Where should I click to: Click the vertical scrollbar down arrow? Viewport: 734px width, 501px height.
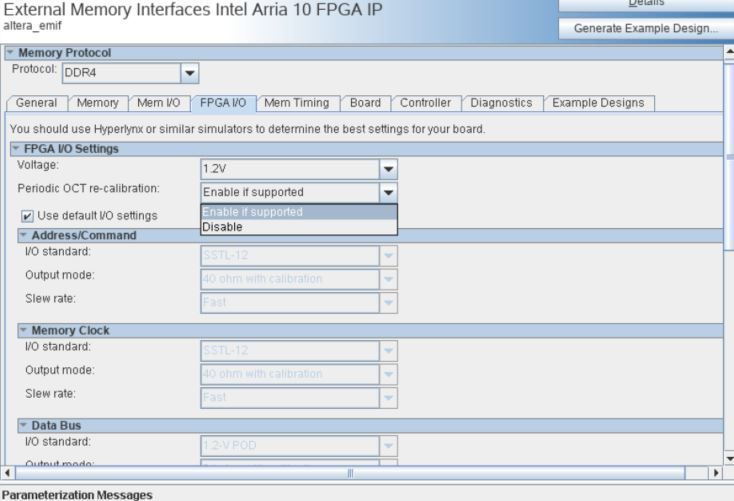coord(729,458)
